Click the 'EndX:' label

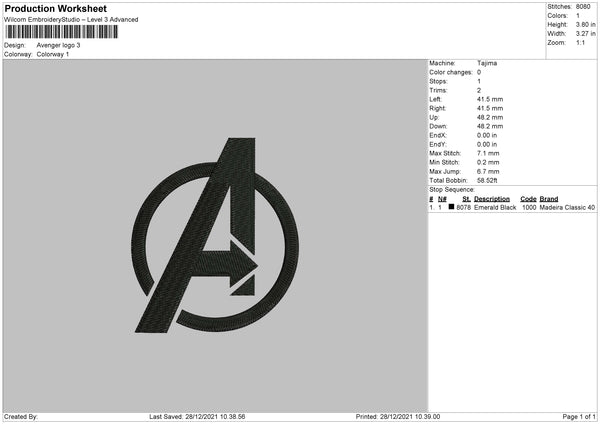point(438,135)
